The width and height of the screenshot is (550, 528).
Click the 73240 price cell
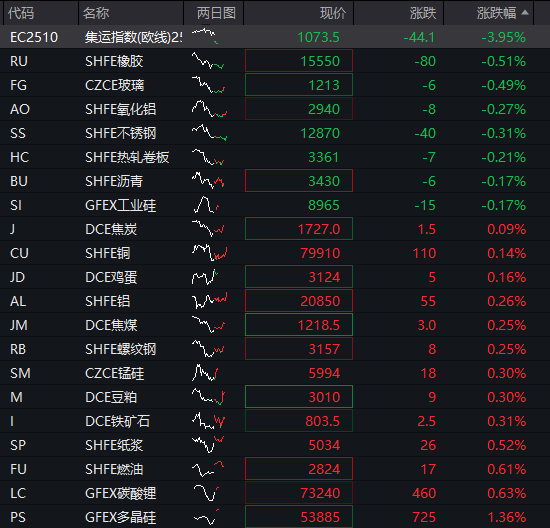[299, 493]
